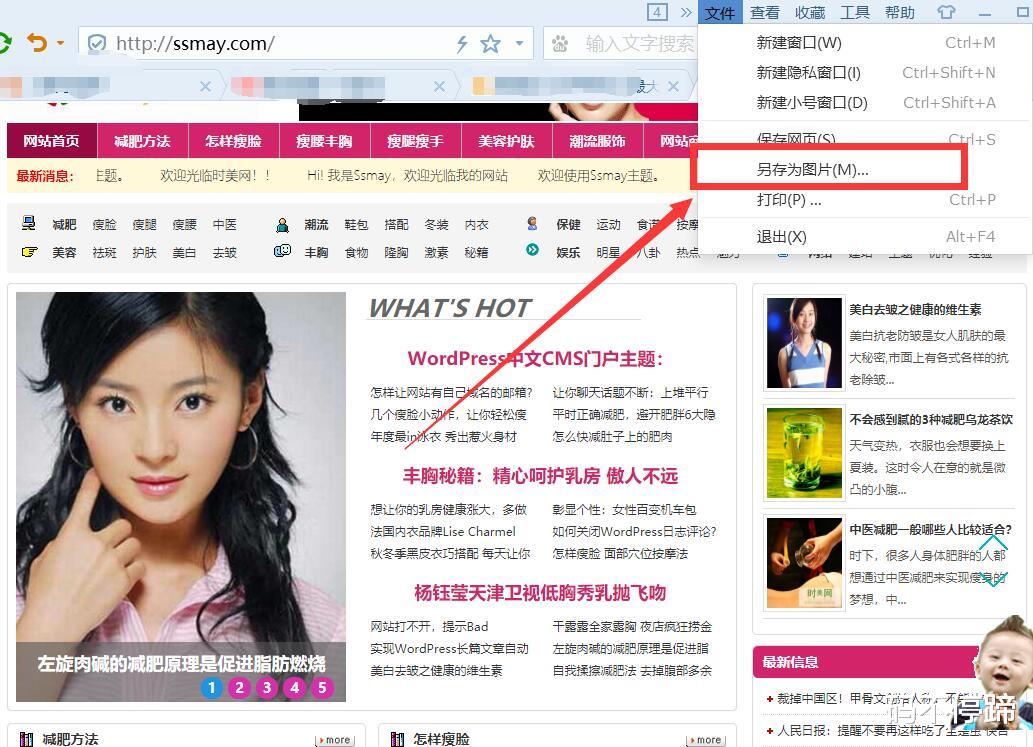Image resolution: width=1033 pixels, height=747 pixels.
Task: Click the lightning bolt icon in address bar
Action: (x=463, y=43)
